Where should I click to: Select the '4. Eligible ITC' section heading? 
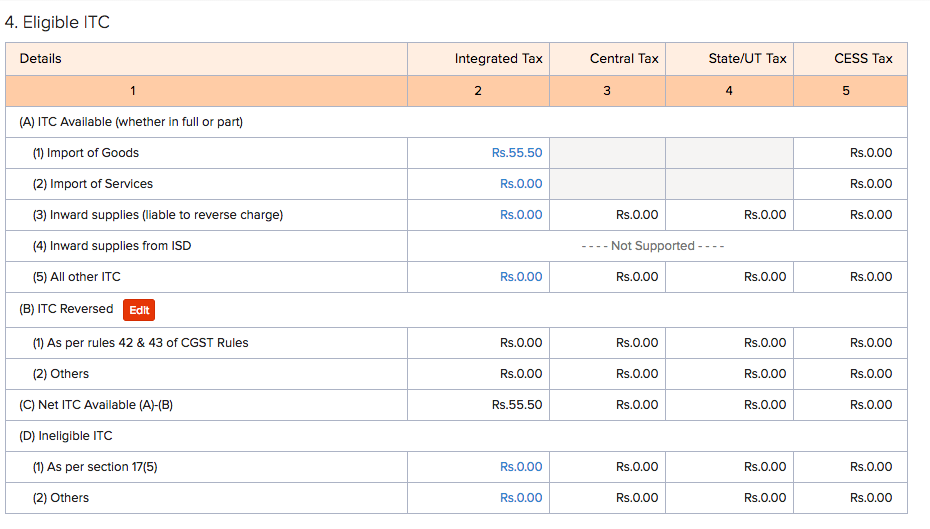[57, 22]
